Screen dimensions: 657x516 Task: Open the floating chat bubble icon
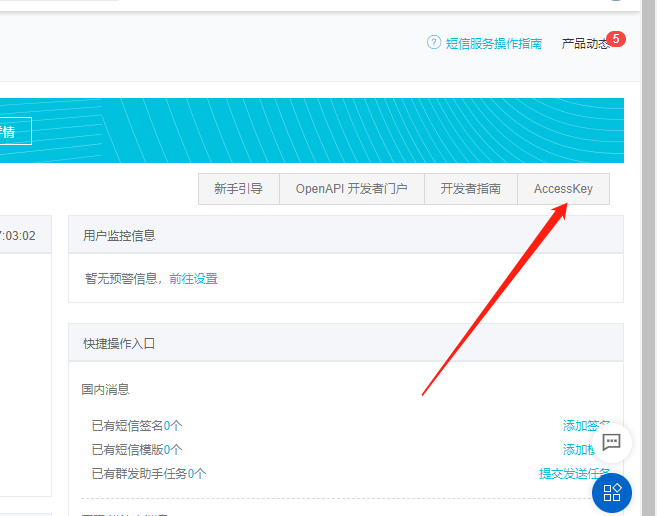click(612, 442)
